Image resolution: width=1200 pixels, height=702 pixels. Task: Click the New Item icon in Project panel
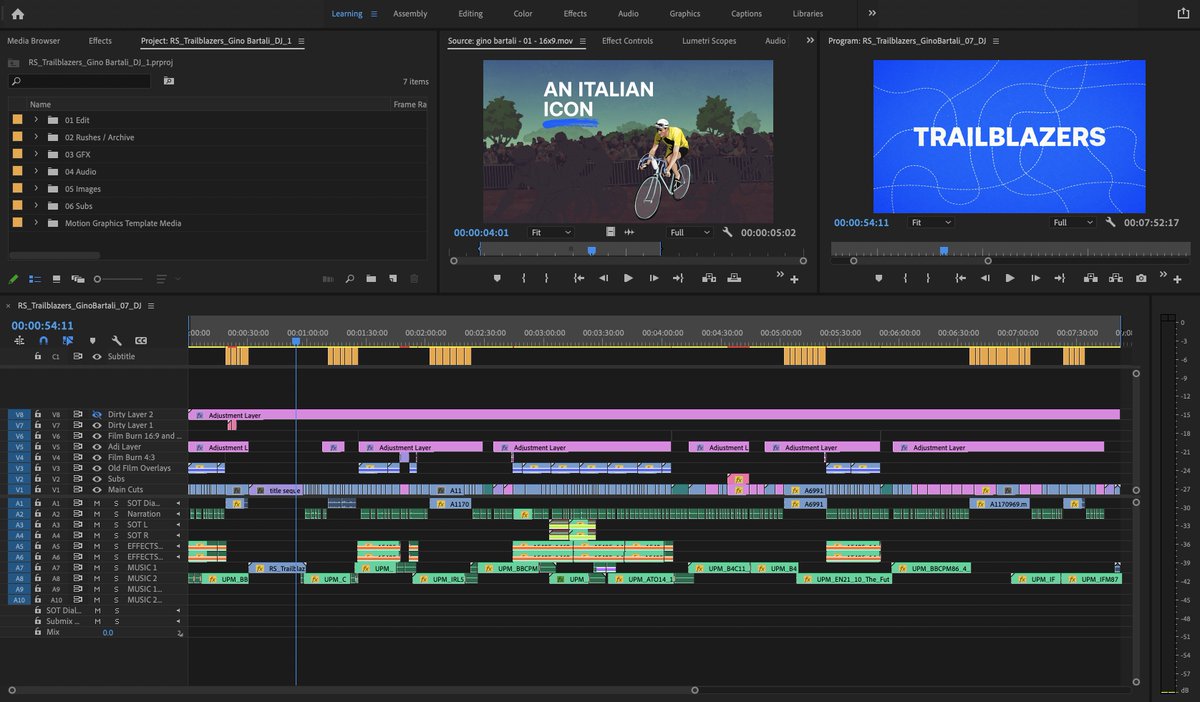[393, 279]
